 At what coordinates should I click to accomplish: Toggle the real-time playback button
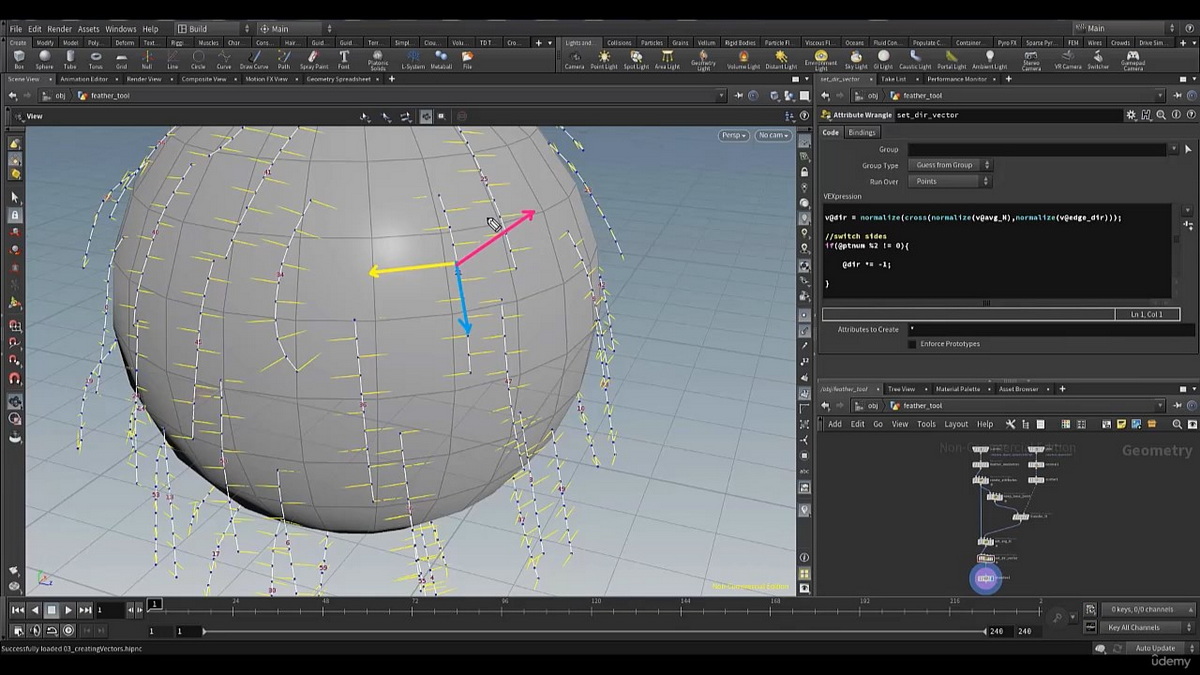69,630
